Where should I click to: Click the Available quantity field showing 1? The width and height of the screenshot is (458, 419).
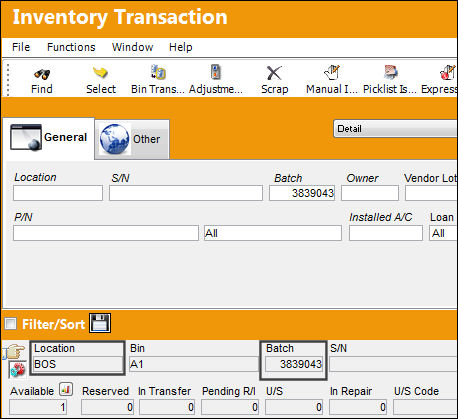click(x=38, y=407)
